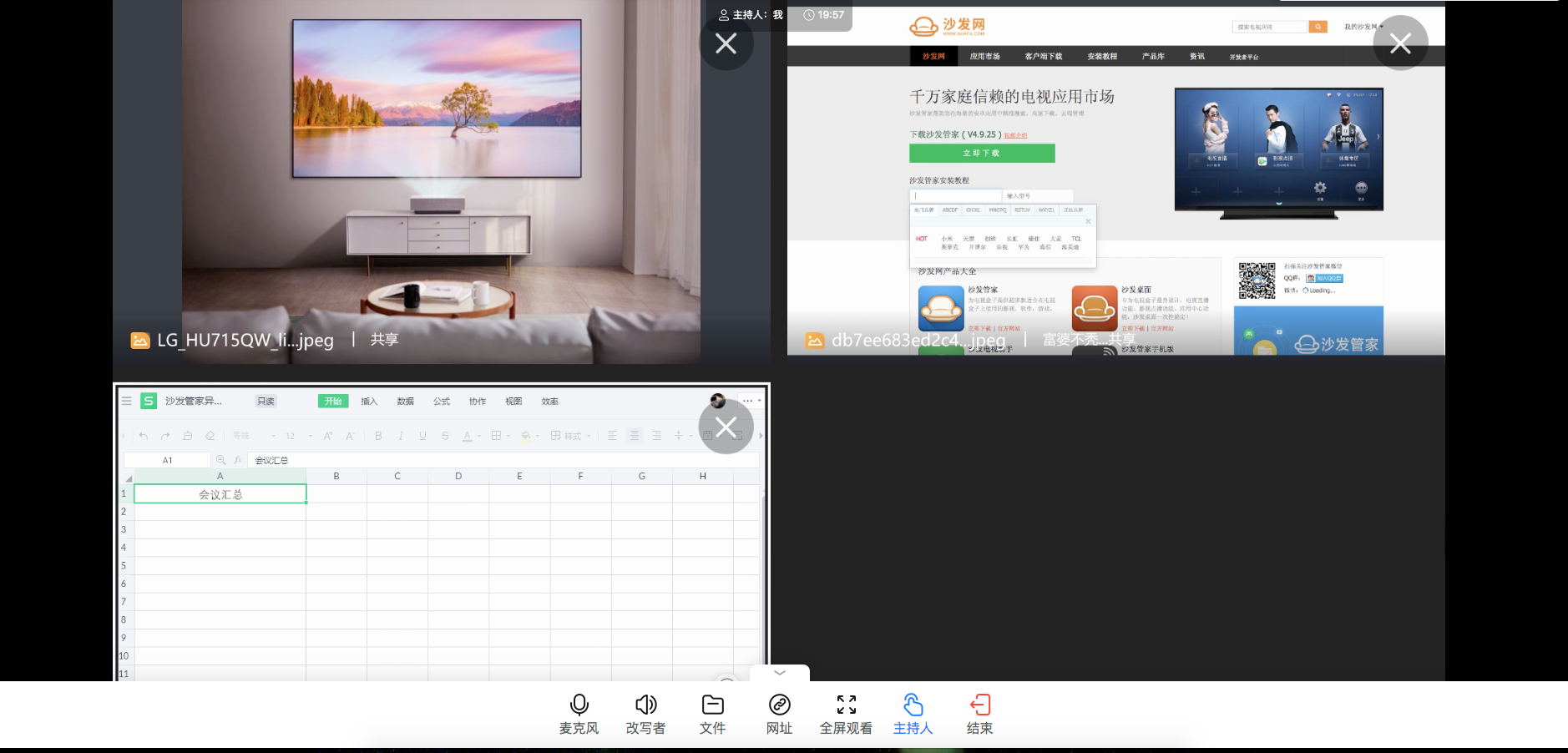Click the zoom magnifier beside name box

(x=220, y=460)
